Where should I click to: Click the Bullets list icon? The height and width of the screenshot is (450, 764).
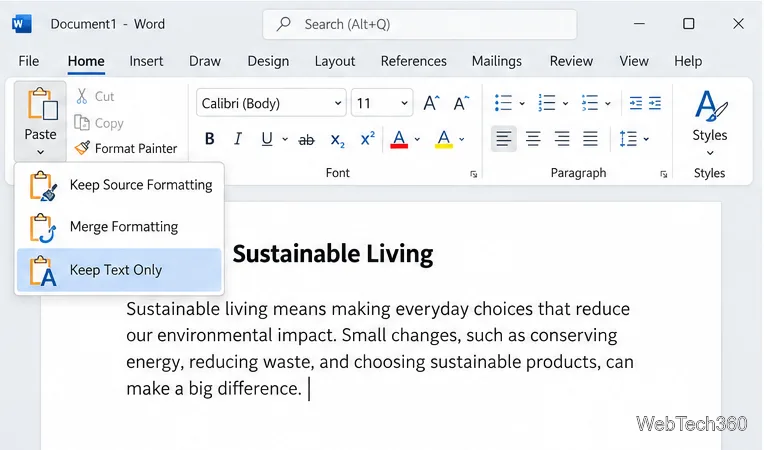503,103
